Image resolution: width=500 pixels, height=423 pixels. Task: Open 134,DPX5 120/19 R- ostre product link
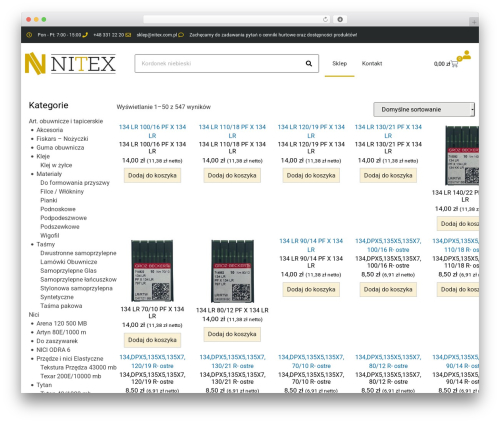coord(152,361)
